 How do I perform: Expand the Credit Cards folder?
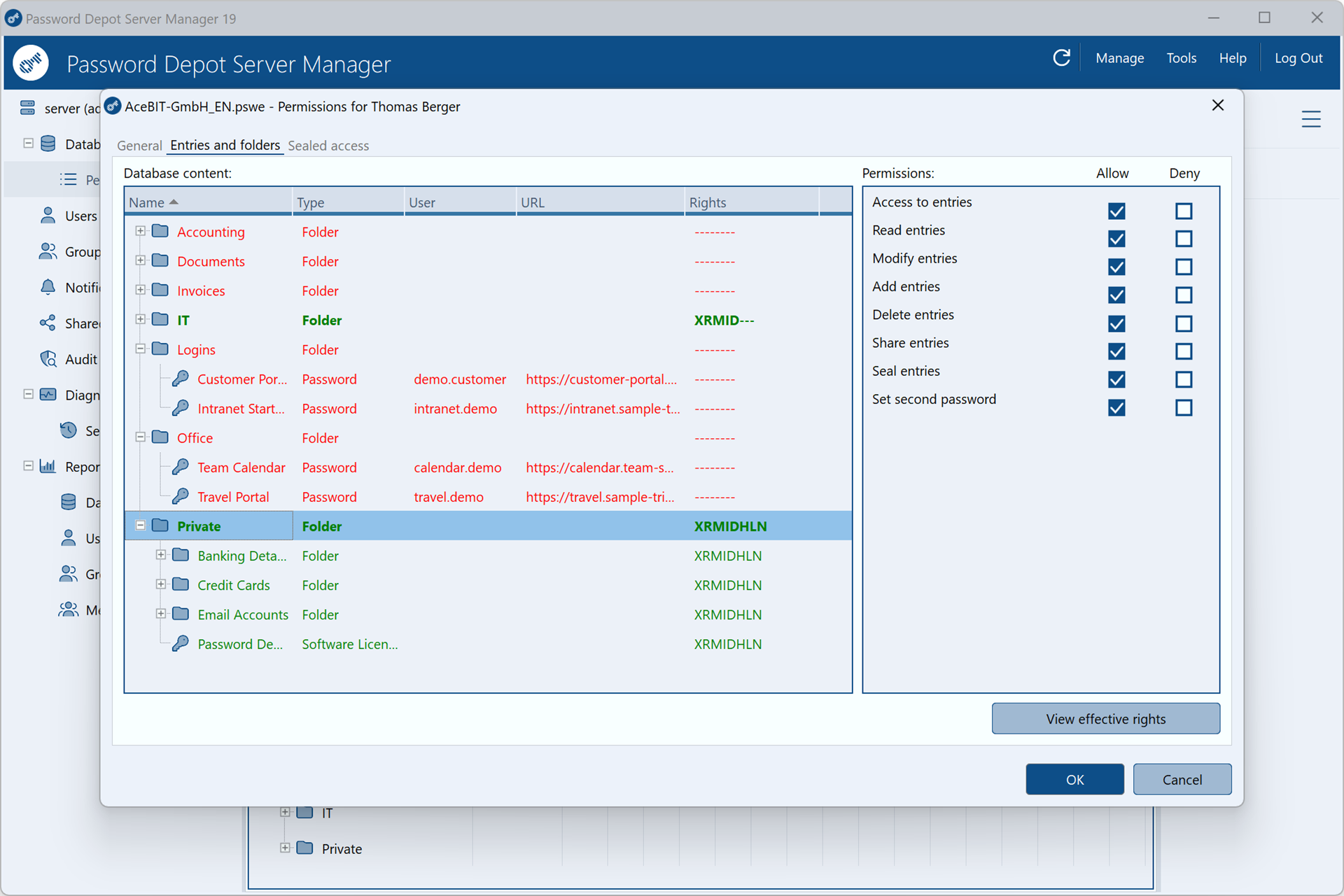161,584
